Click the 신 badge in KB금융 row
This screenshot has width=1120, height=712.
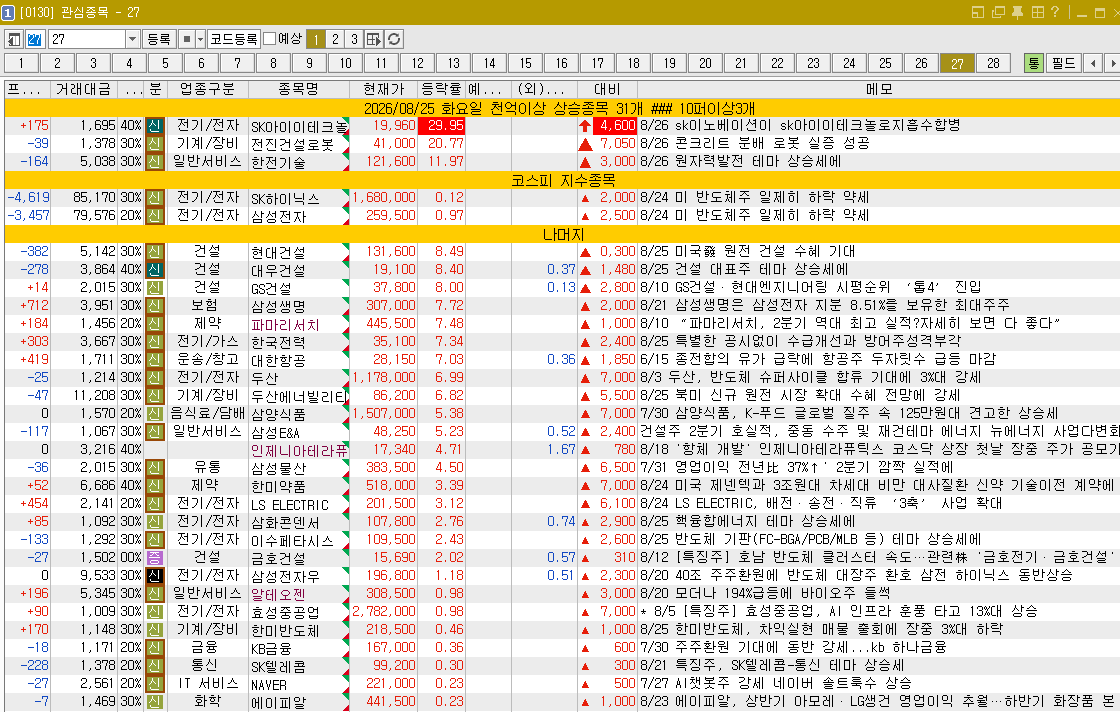pyautogui.click(x=154, y=648)
